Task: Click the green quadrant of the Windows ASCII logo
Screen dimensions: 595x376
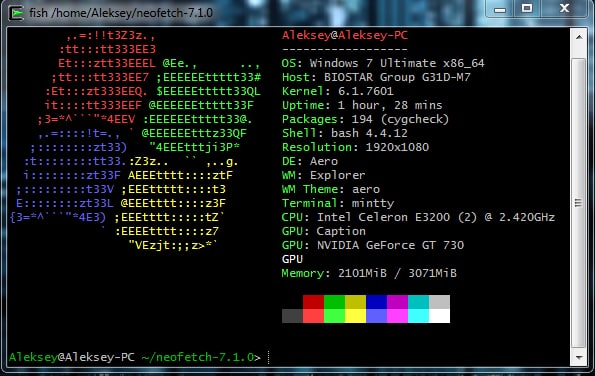Action: tap(201, 105)
